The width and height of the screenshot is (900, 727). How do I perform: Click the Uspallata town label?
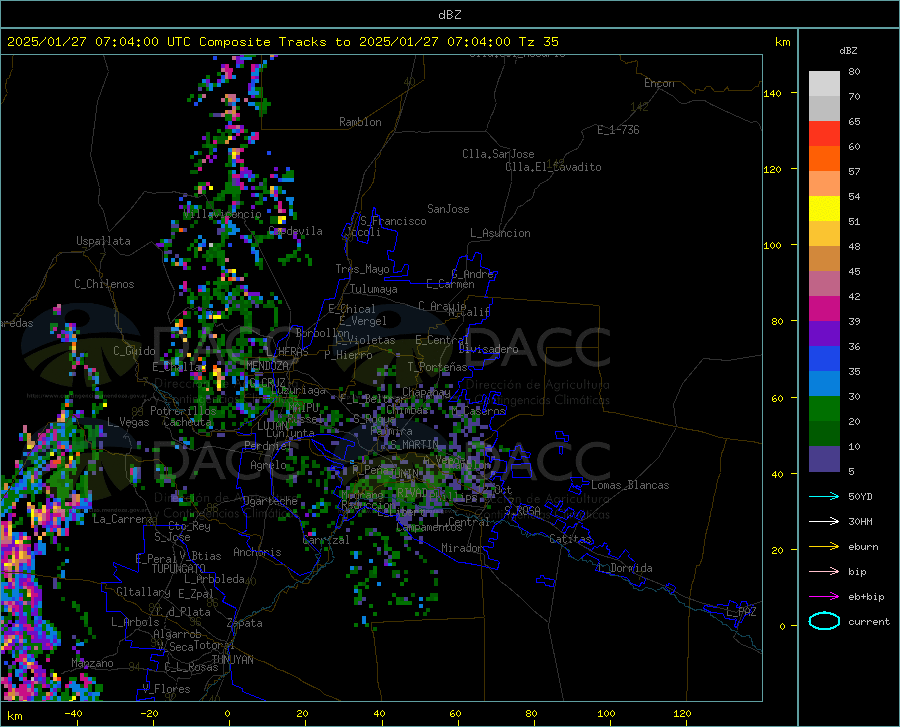[x=103, y=241]
